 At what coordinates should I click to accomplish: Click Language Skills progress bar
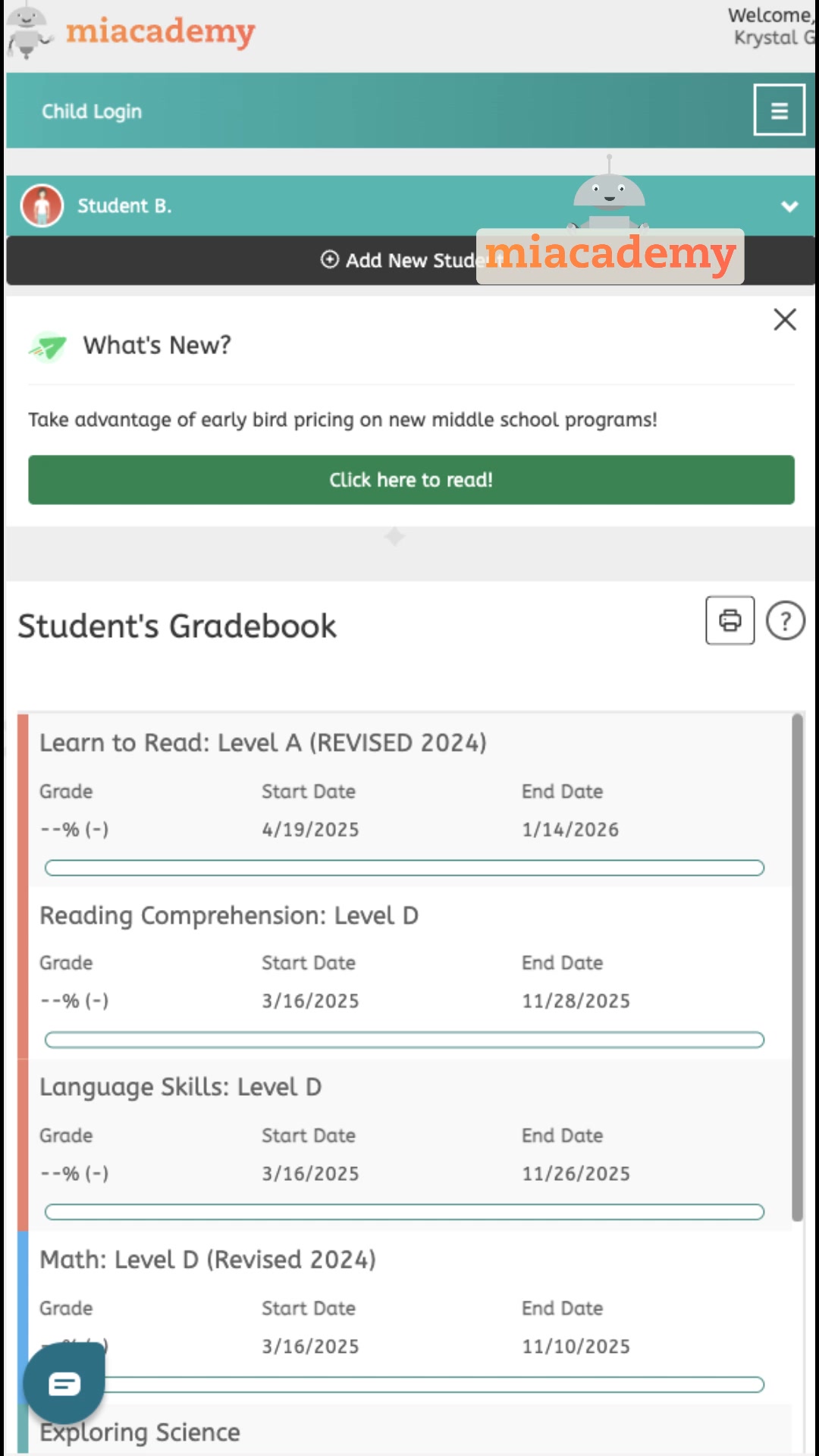pyautogui.click(x=404, y=1212)
